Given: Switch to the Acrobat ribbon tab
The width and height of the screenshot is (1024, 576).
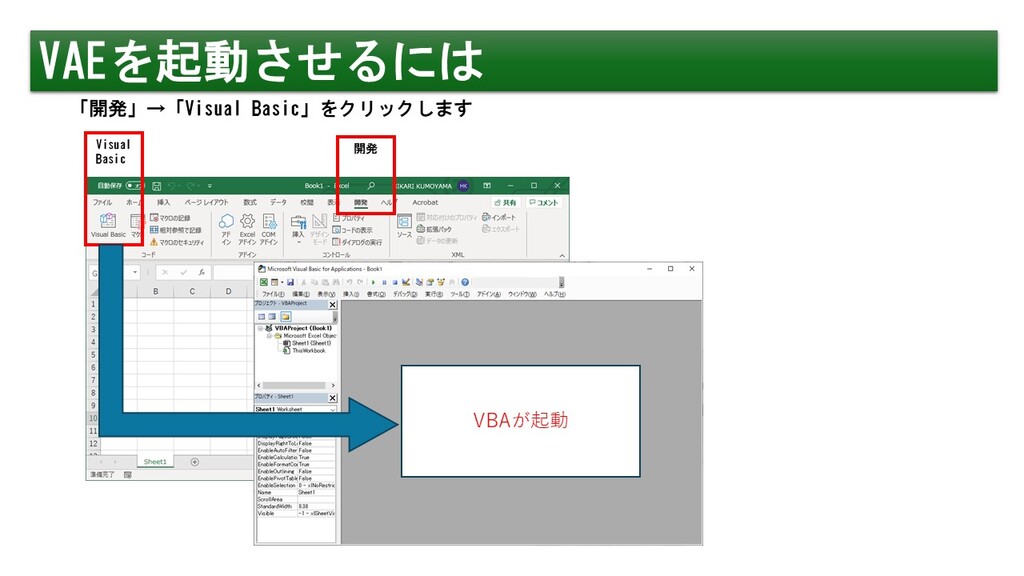Looking at the screenshot, I should coord(425,202).
